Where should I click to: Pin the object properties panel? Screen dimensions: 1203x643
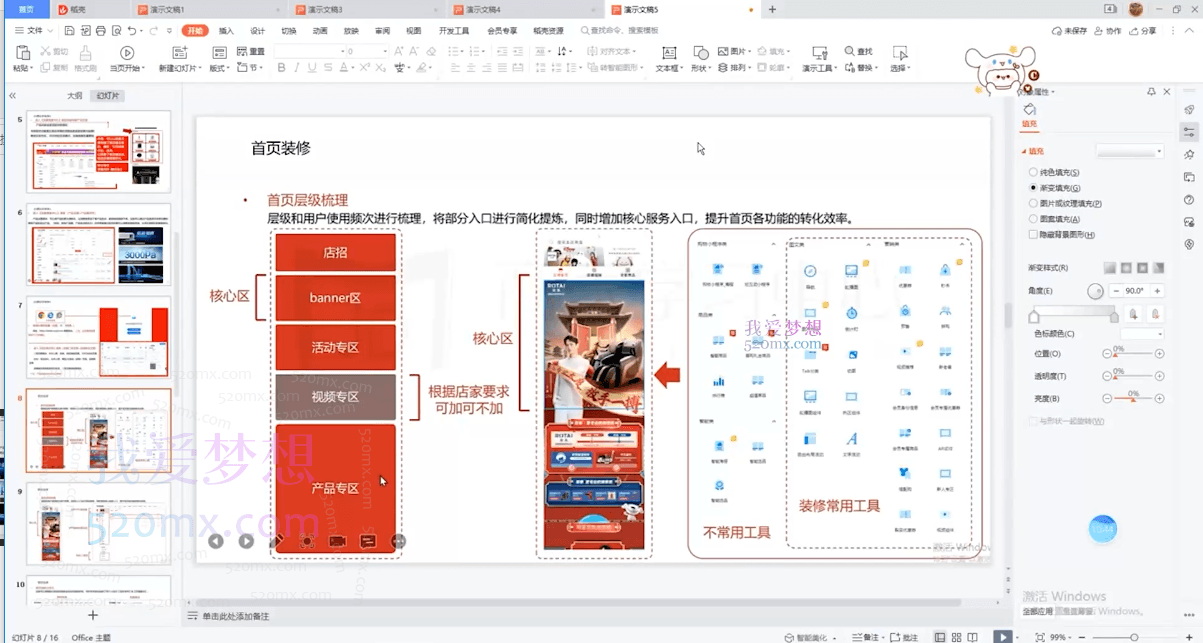click(1151, 92)
